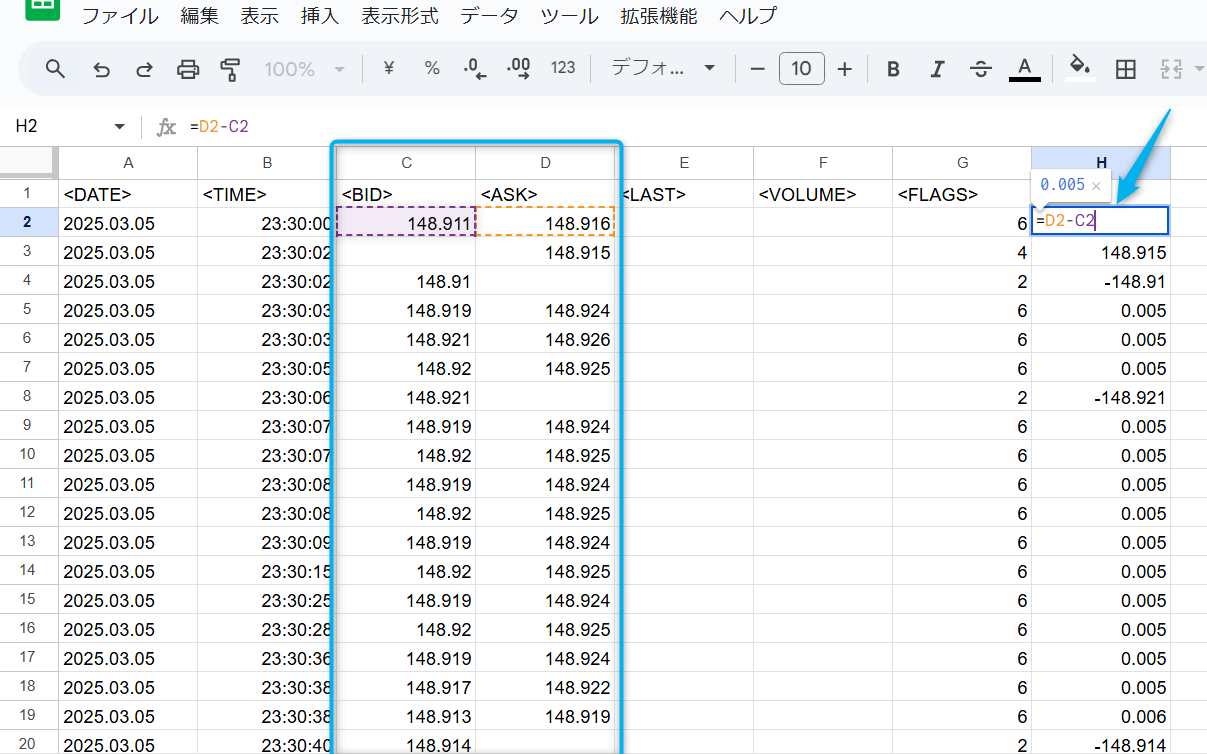Select the paint format roller icon

(x=231, y=69)
